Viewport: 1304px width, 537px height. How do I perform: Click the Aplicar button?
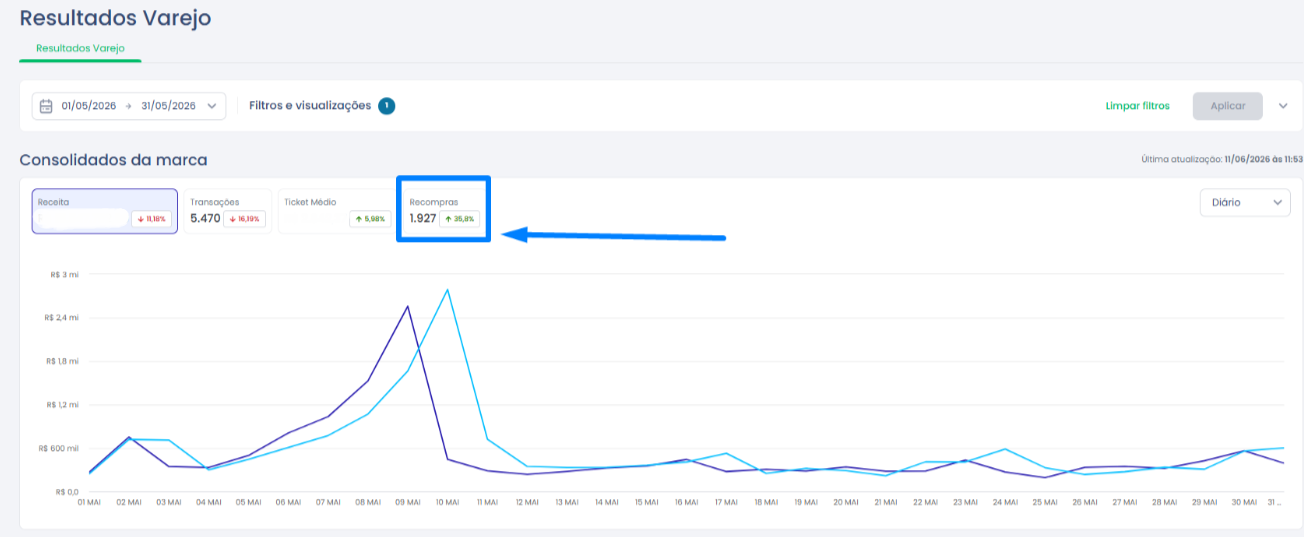[x=1228, y=106]
